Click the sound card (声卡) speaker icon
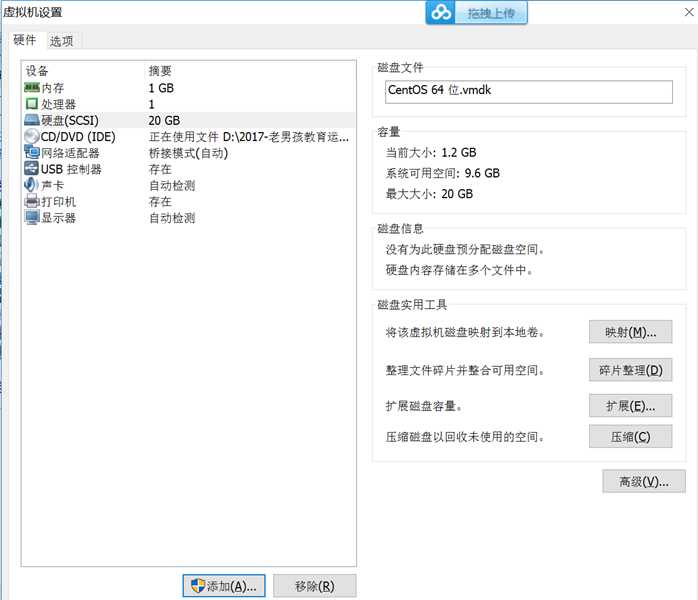Screen dimensions: 698x600 pos(32,185)
